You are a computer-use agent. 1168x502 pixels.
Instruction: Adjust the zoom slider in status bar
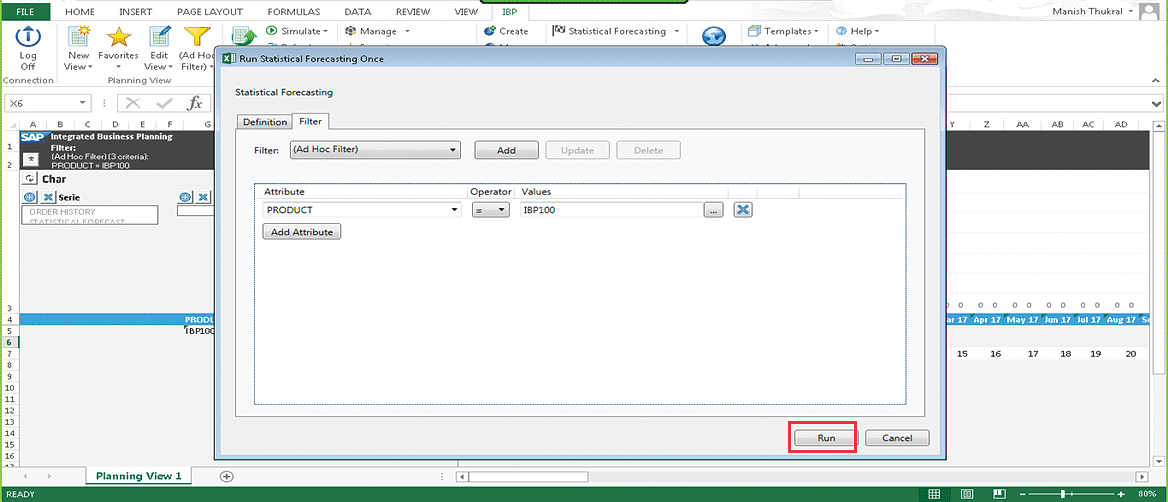click(1063, 495)
